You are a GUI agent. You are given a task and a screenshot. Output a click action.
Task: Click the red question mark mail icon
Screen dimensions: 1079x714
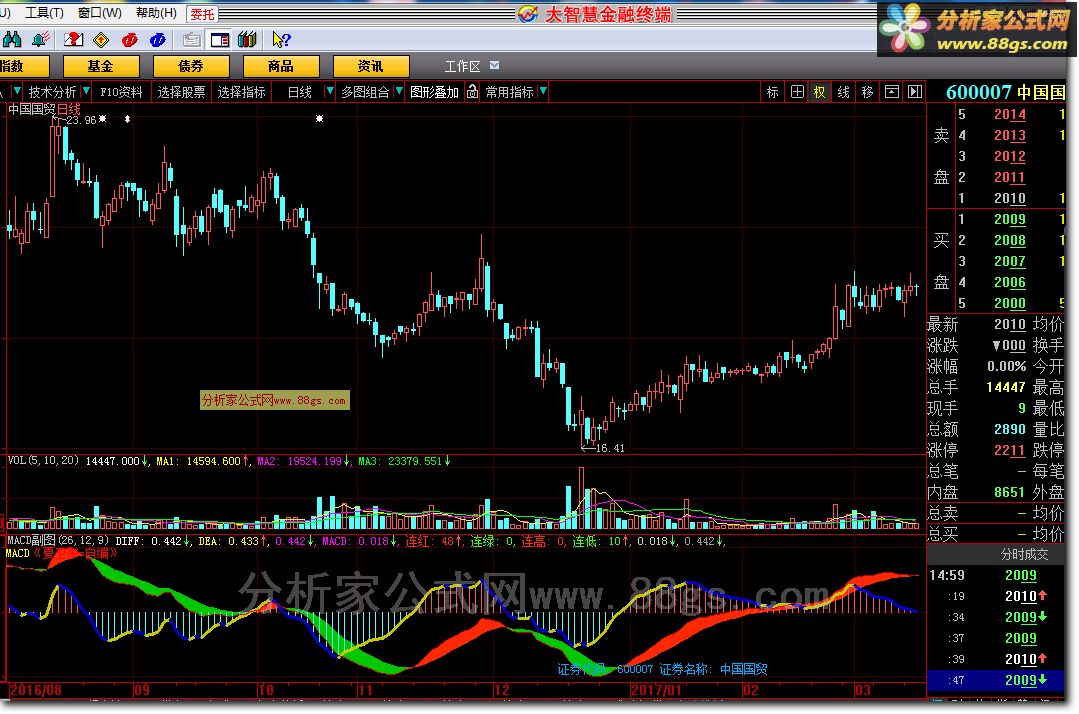coord(73,40)
